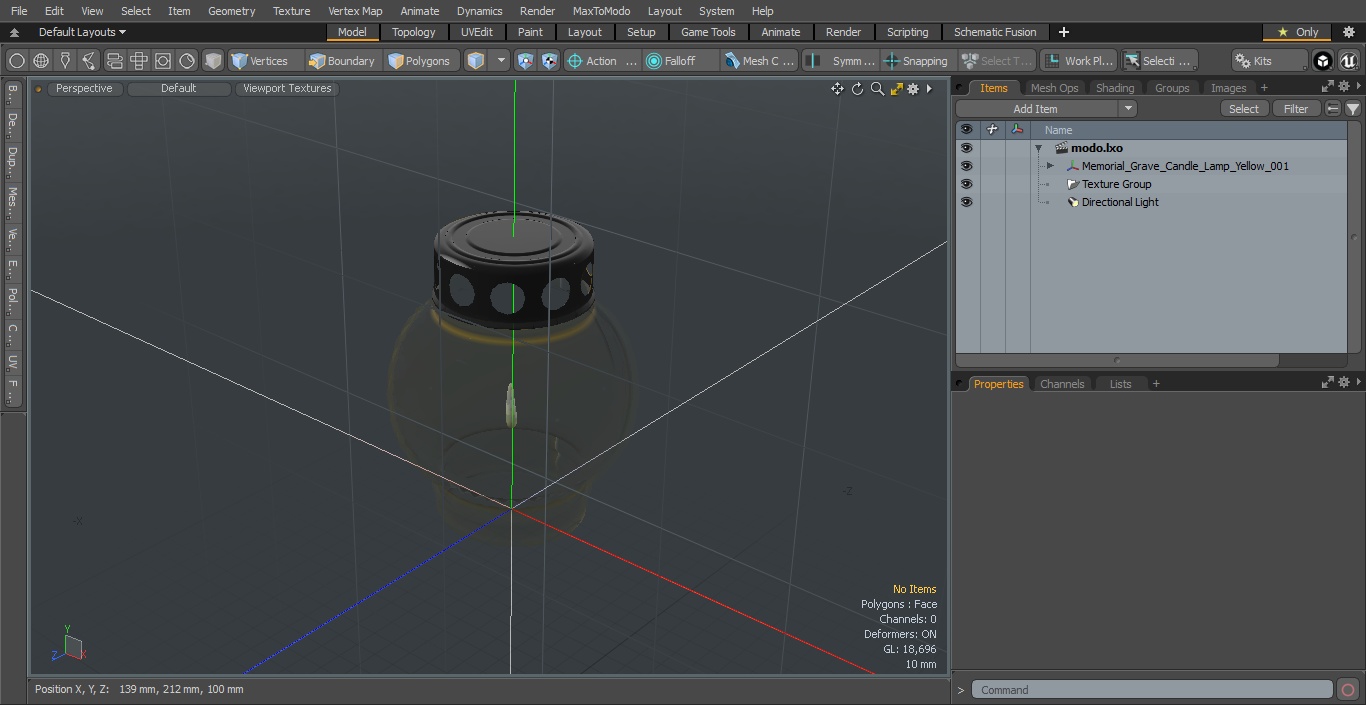Open the Work Plane menu
This screenshot has height=705, width=1366.
click(1079, 61)
